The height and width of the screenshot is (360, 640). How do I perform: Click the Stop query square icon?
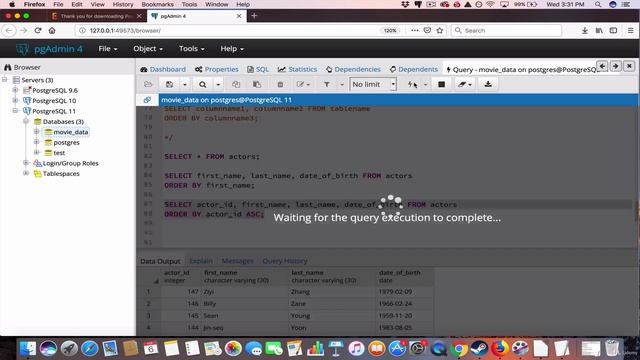click(441, 84)
